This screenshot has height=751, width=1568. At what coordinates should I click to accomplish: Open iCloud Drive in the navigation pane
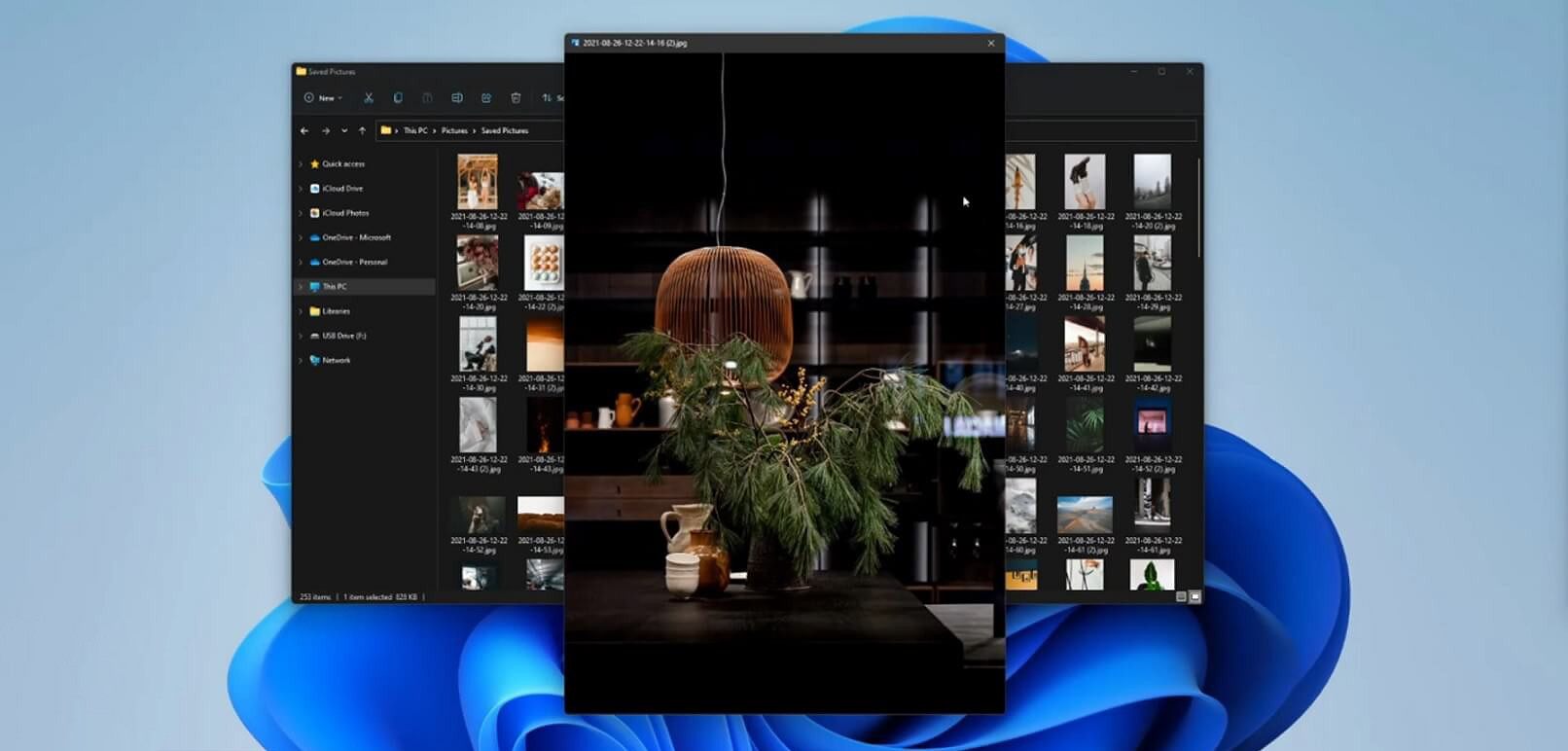(x=342, y=189)
